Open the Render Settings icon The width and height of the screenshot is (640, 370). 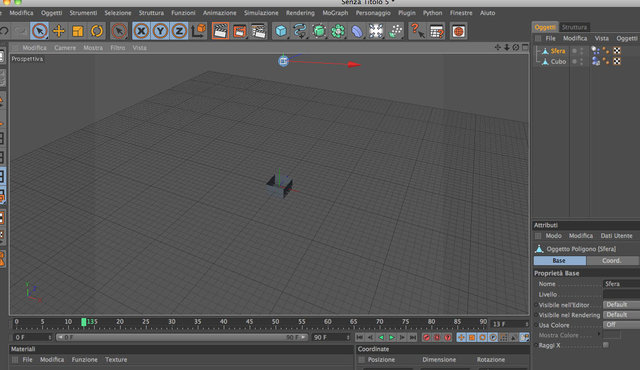(x=258, y=31)
